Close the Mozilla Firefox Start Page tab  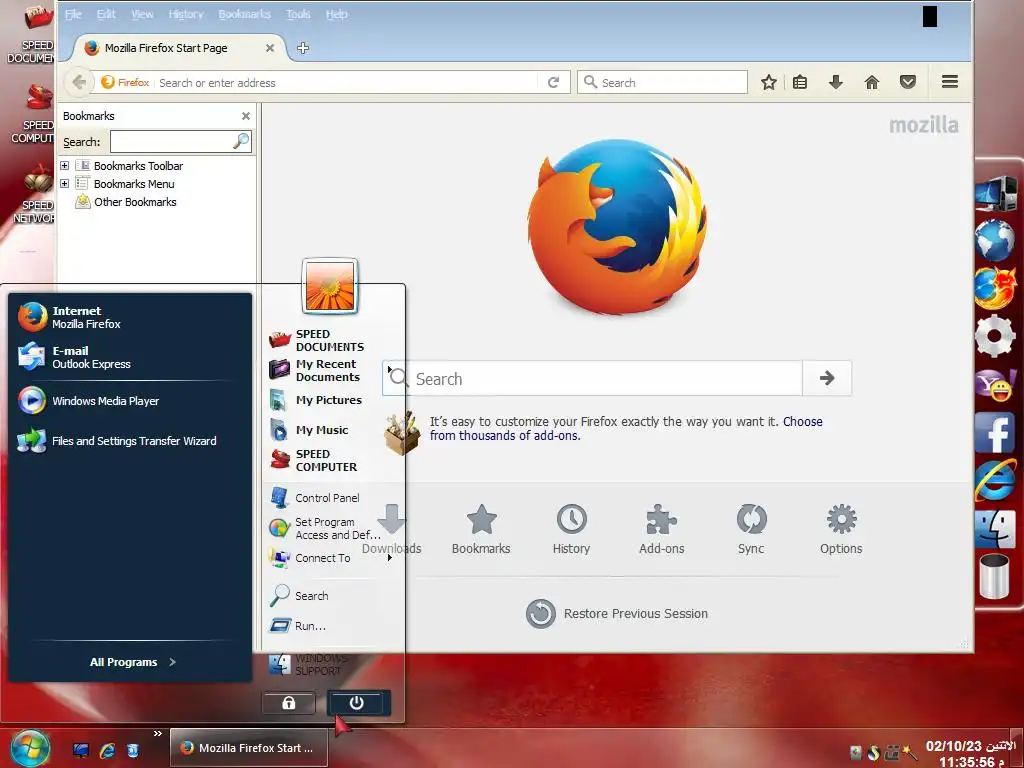(x=270, y=48)
